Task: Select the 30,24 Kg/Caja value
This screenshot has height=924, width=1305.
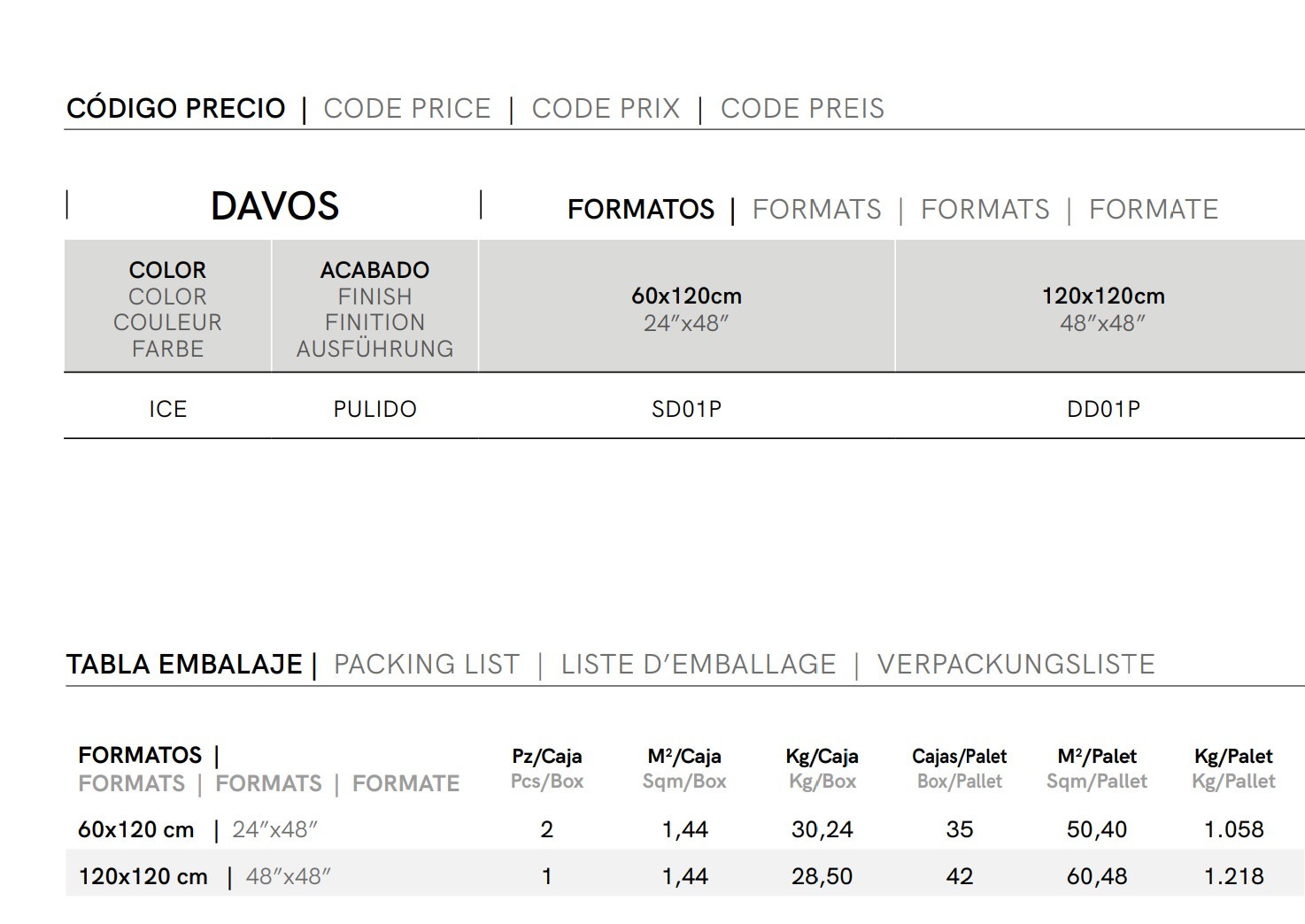Action: (822, 829)
